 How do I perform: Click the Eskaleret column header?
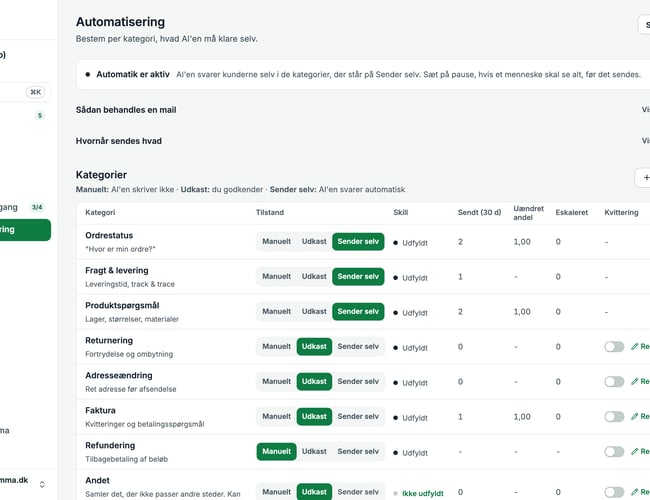coord(572,212)
